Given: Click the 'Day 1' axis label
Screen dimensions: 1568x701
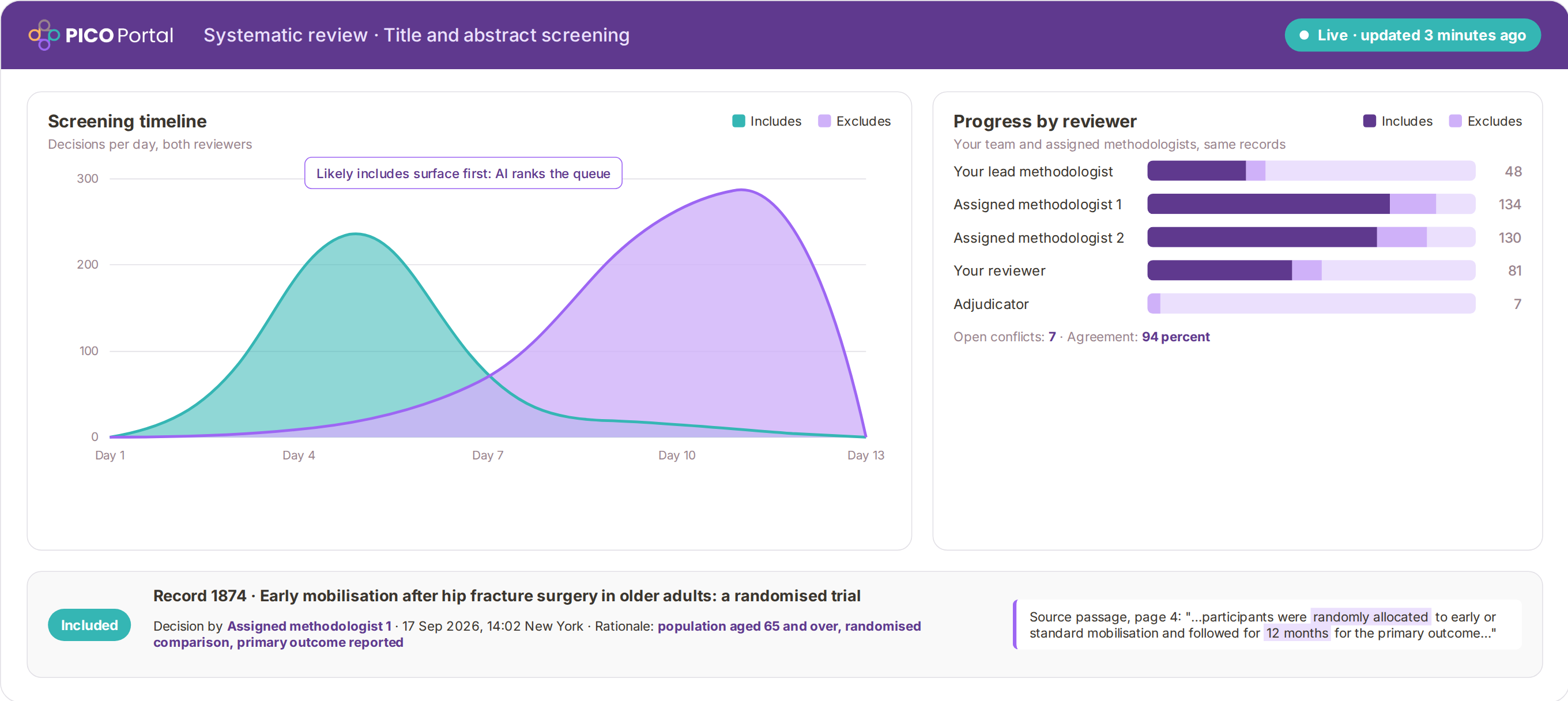Looking at the screenshot, I should tap(110, 455).
